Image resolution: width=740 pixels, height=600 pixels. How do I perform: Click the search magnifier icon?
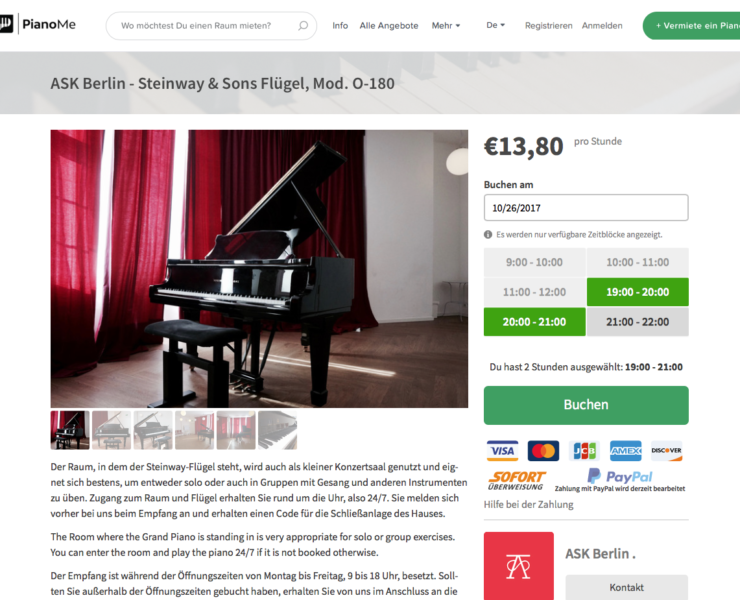pos(303,25)
